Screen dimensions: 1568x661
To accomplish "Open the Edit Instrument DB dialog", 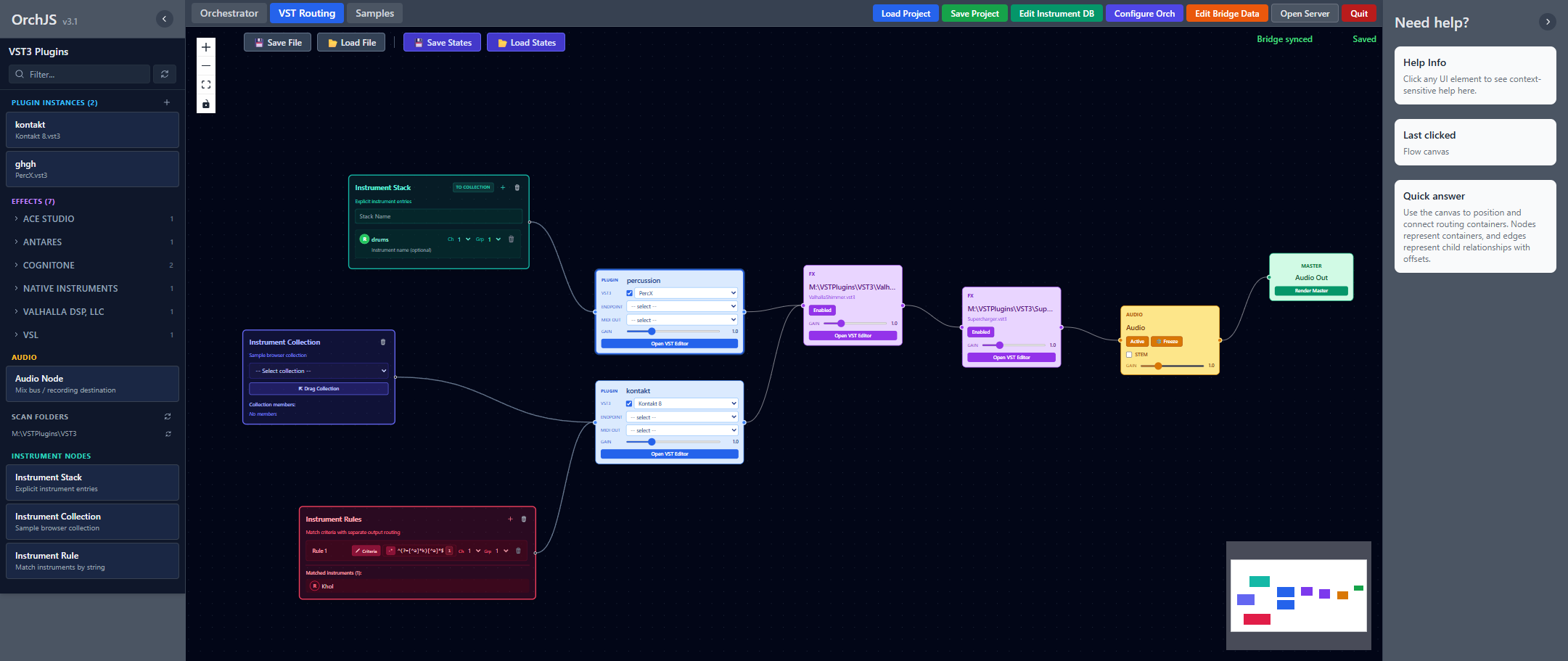I will pos(1056,13).
